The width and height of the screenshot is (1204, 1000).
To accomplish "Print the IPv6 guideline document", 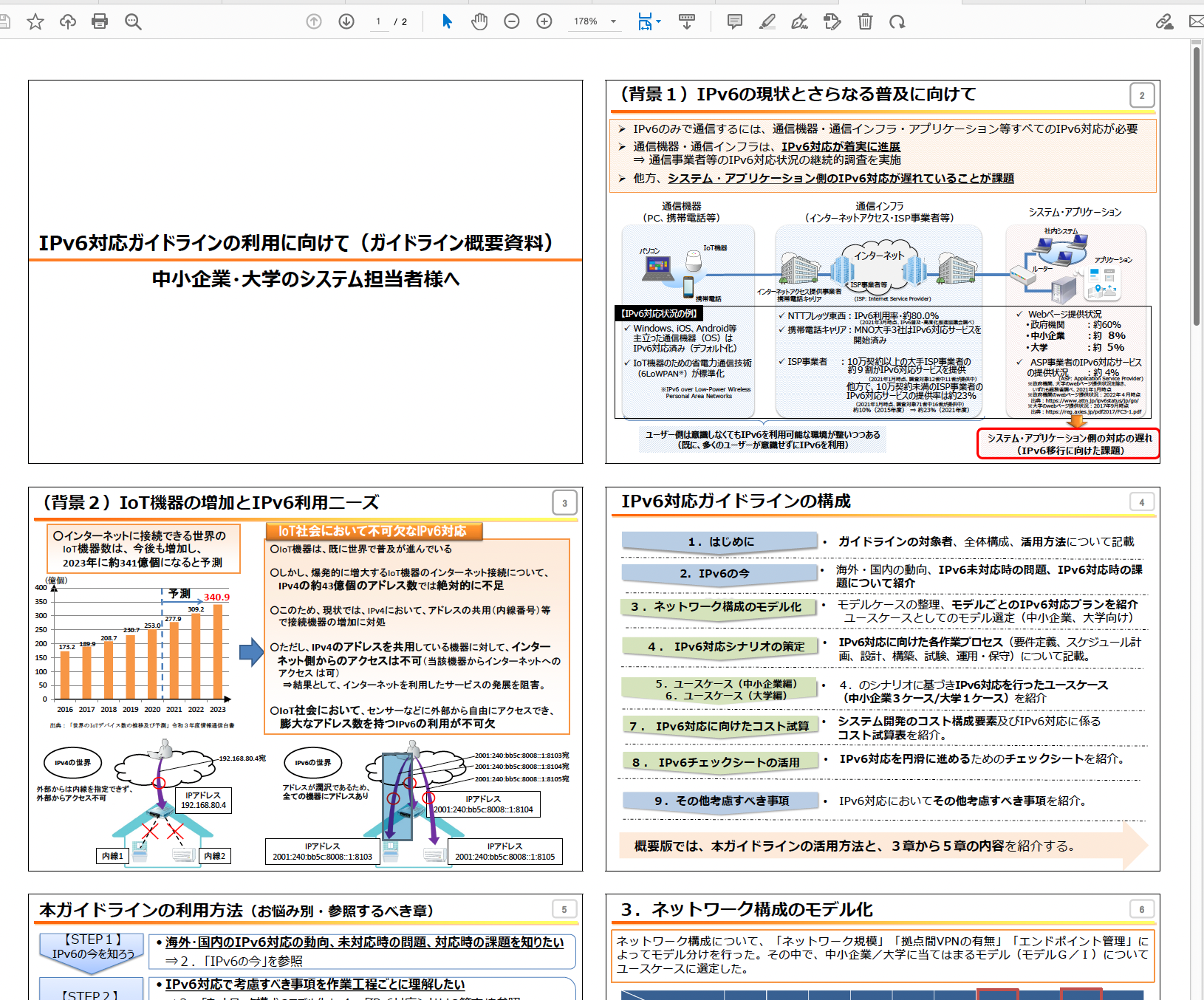I will pyautogui.click(x=100, y=21).
